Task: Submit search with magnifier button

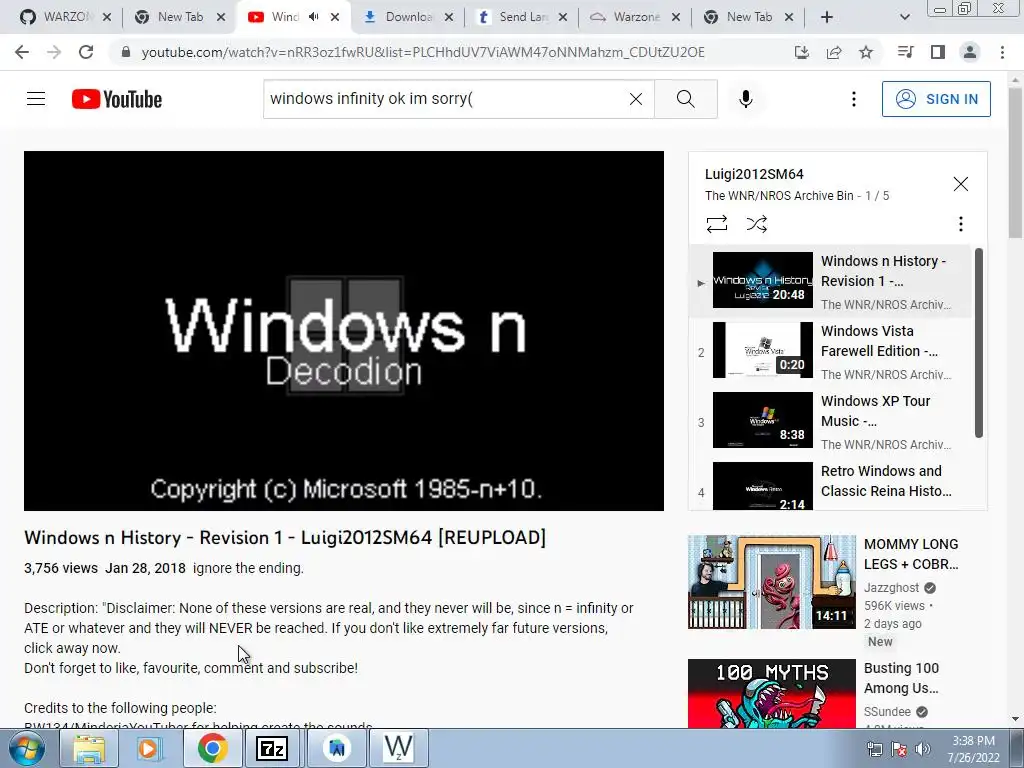Action: tap(686, 99)
